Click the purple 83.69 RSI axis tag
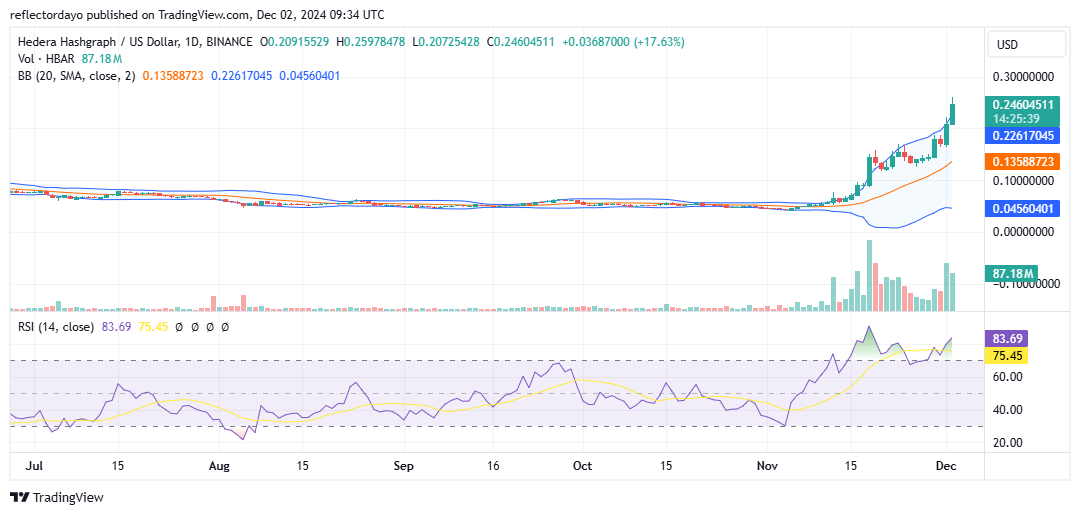The width and height of the screenshot is (1080, 515). point(1006,338)
